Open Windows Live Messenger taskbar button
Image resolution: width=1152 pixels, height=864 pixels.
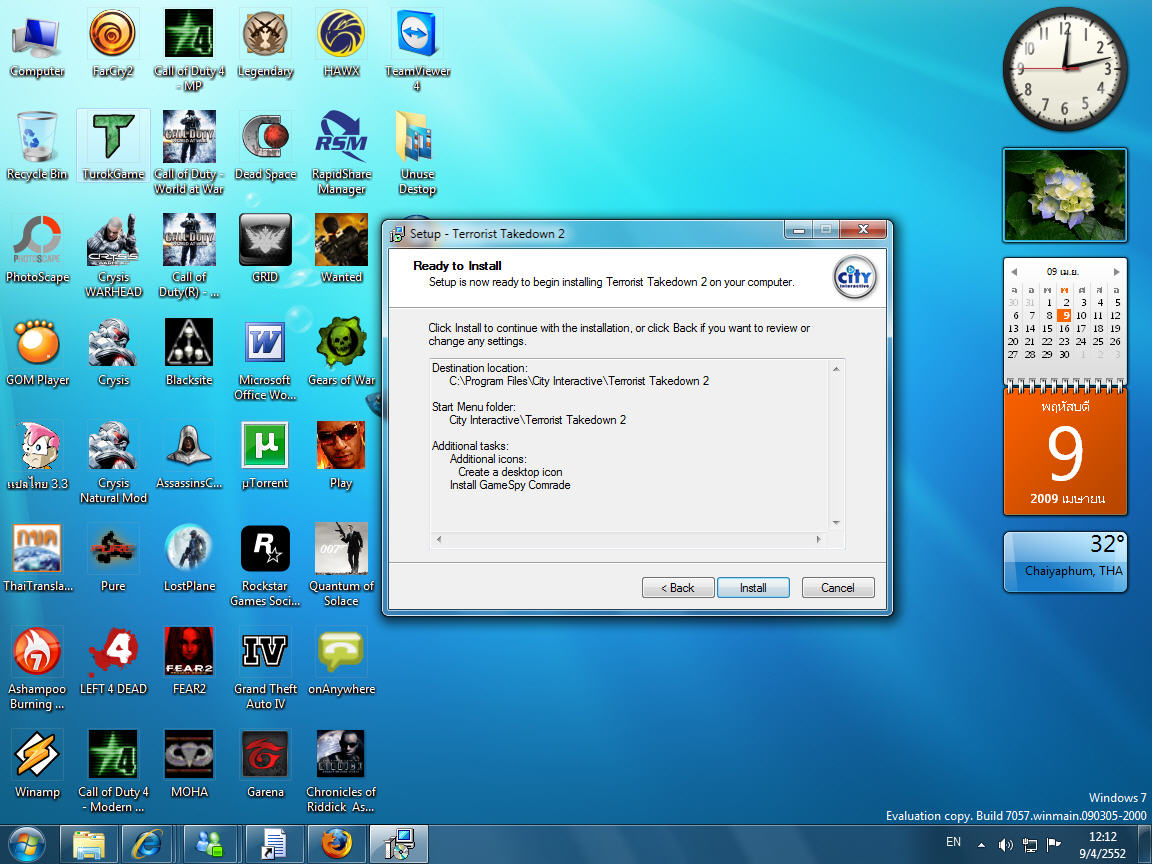click(210, 845)
